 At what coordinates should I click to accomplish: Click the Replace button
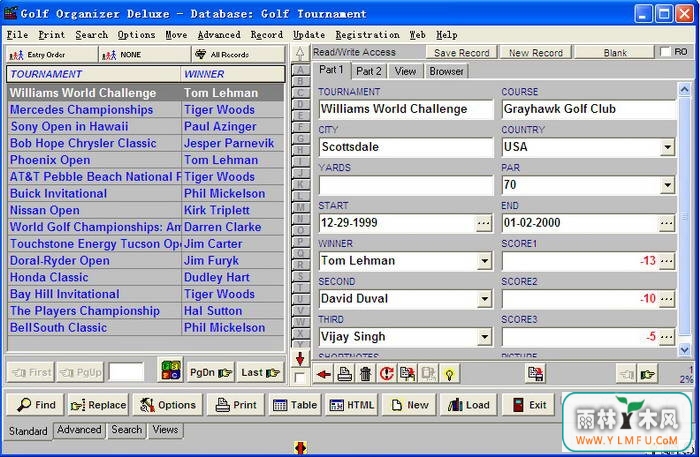coord(98,405)
